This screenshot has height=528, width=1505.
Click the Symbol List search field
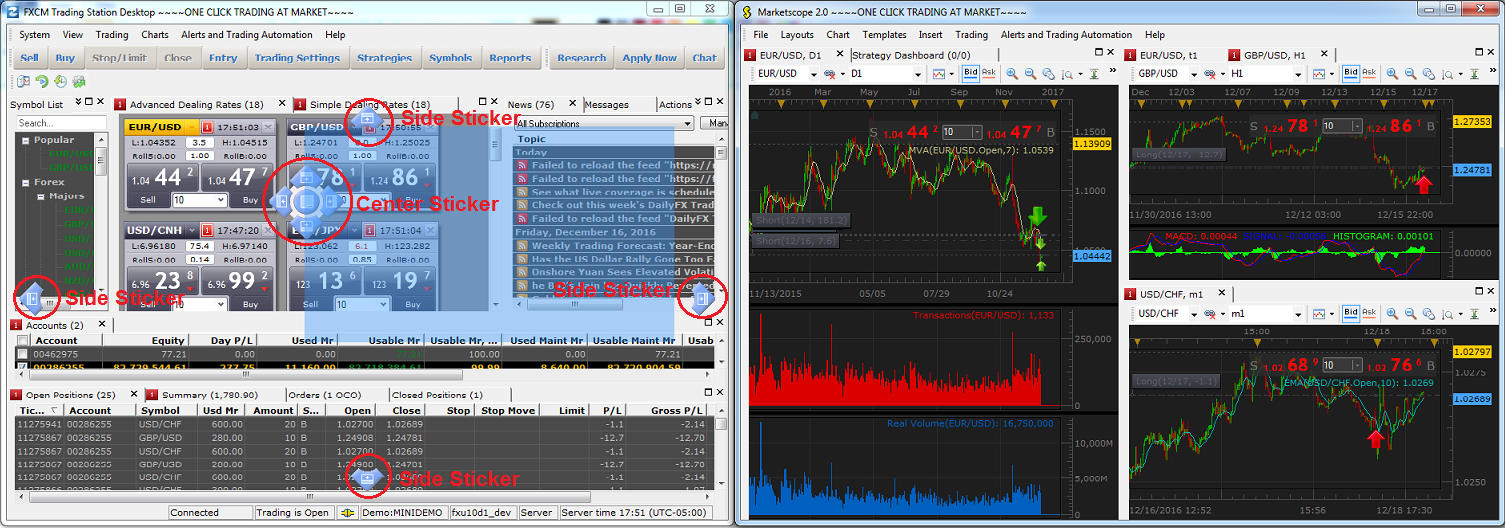pos(61,123)
